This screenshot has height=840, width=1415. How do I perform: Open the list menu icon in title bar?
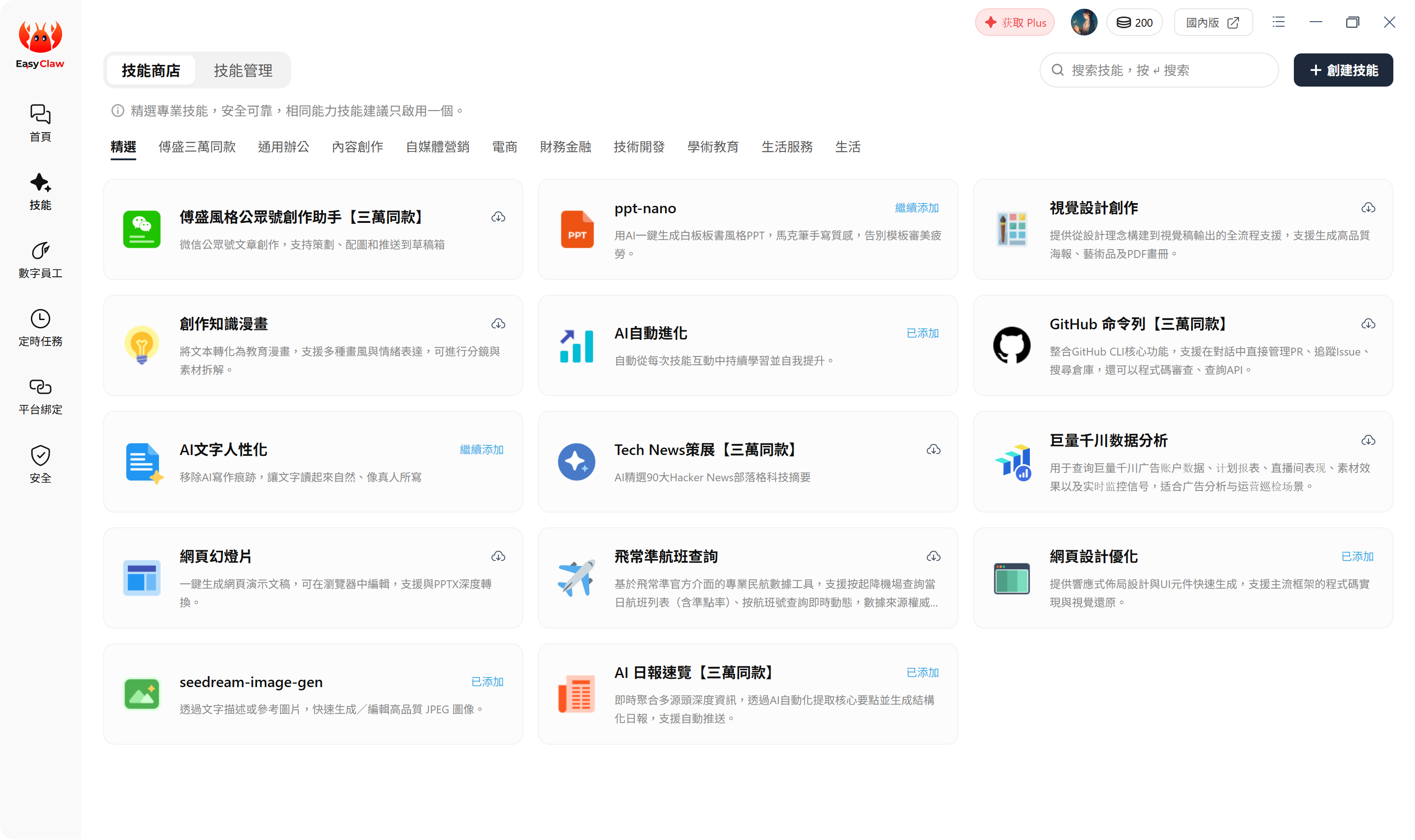[1278, 22]
